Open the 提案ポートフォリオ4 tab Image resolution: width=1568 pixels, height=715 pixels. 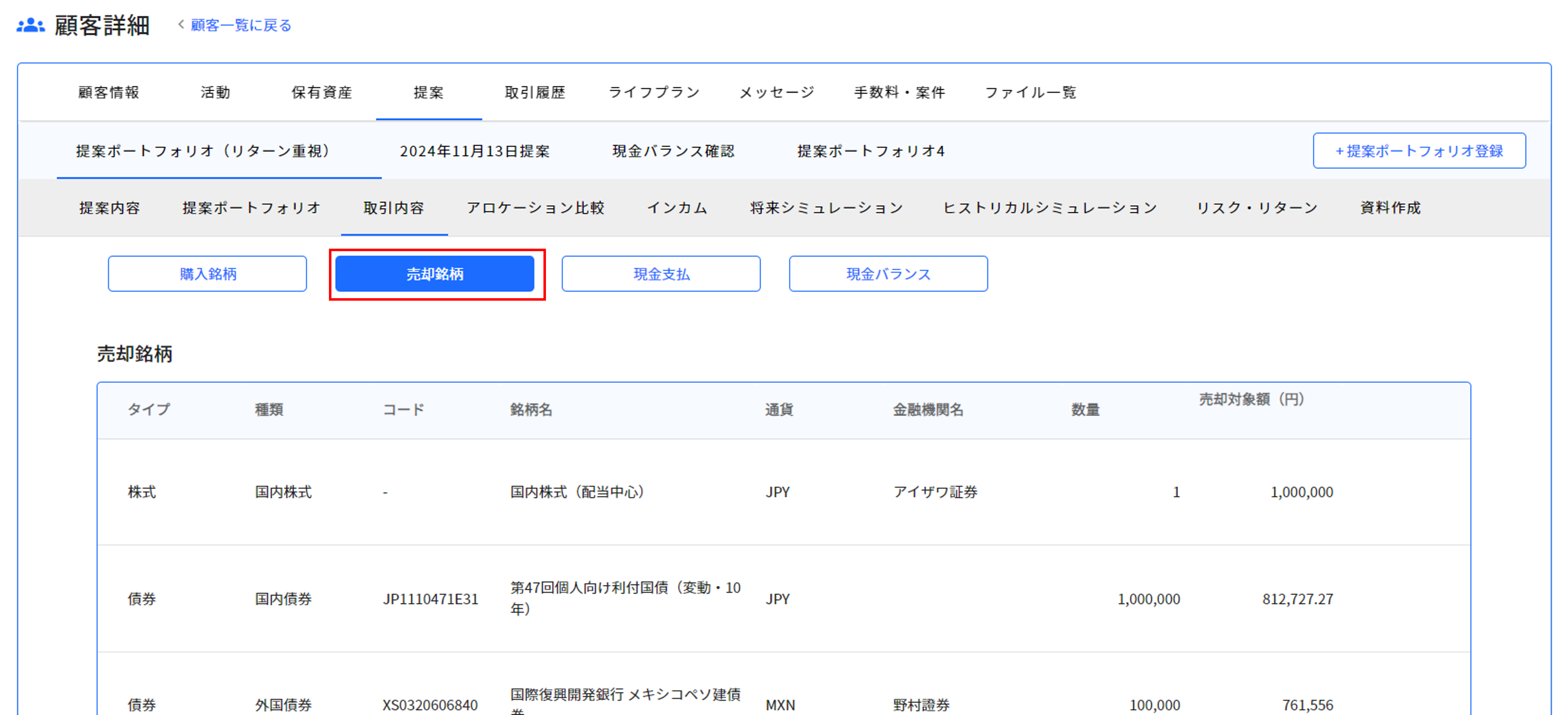(x=871, y=151)
